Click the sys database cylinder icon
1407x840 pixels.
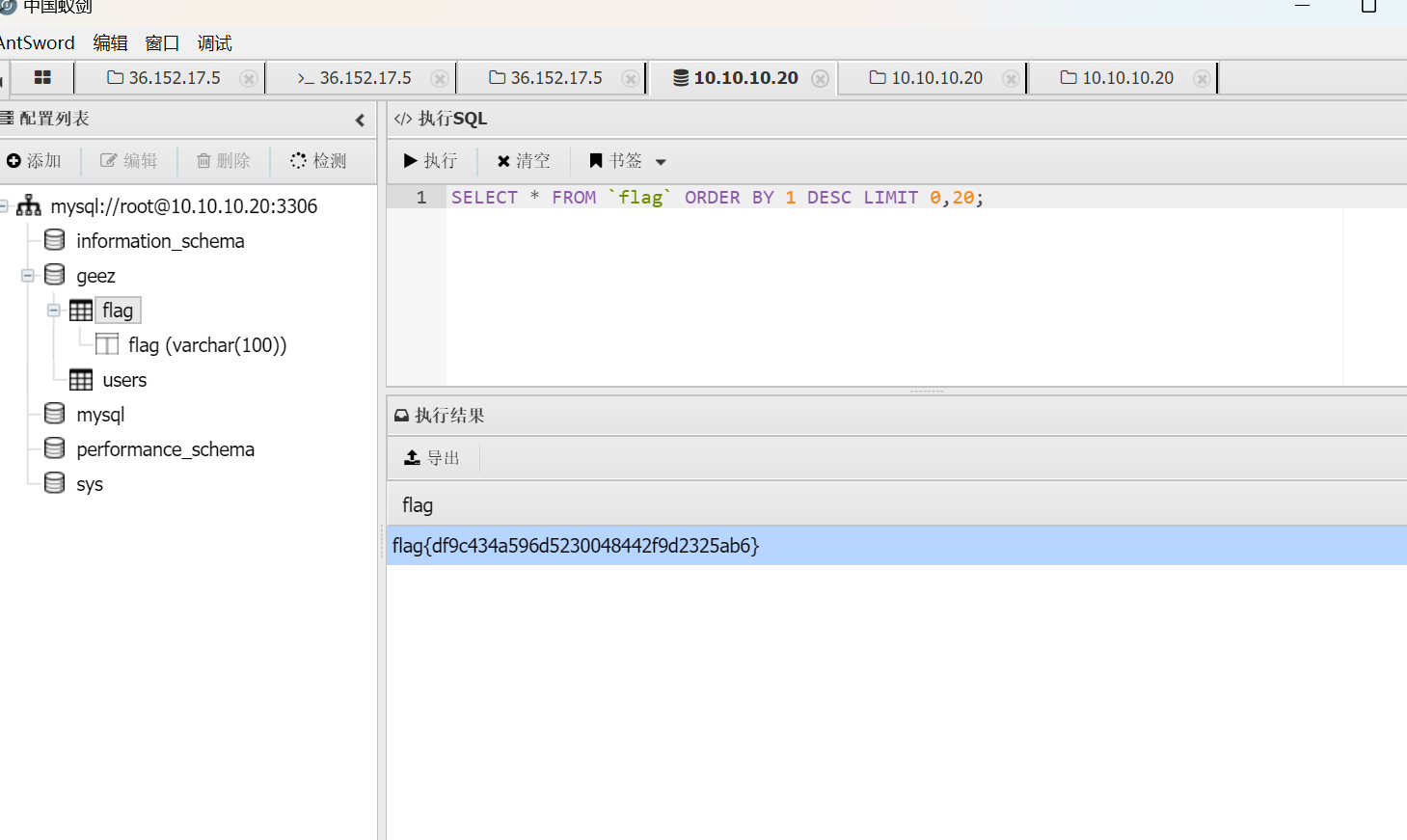(55, 483)
